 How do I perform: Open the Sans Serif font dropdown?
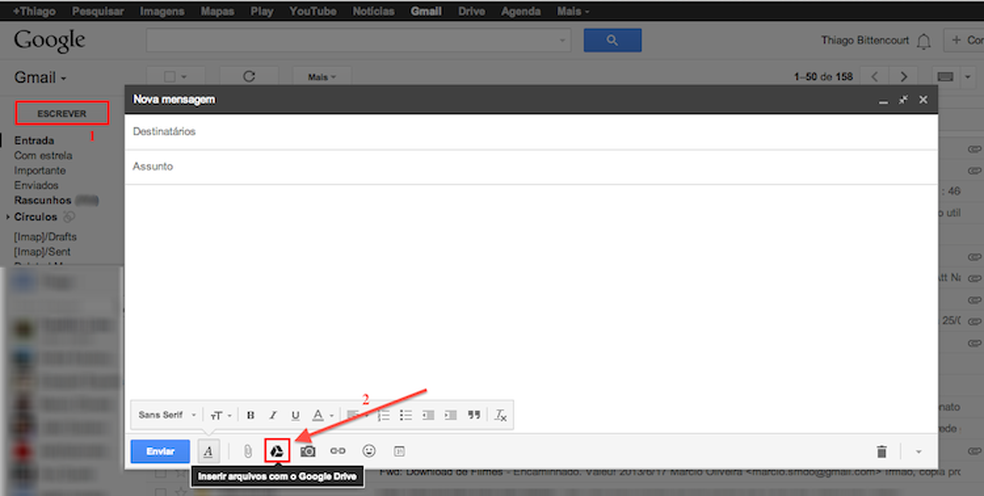[167, 415]
